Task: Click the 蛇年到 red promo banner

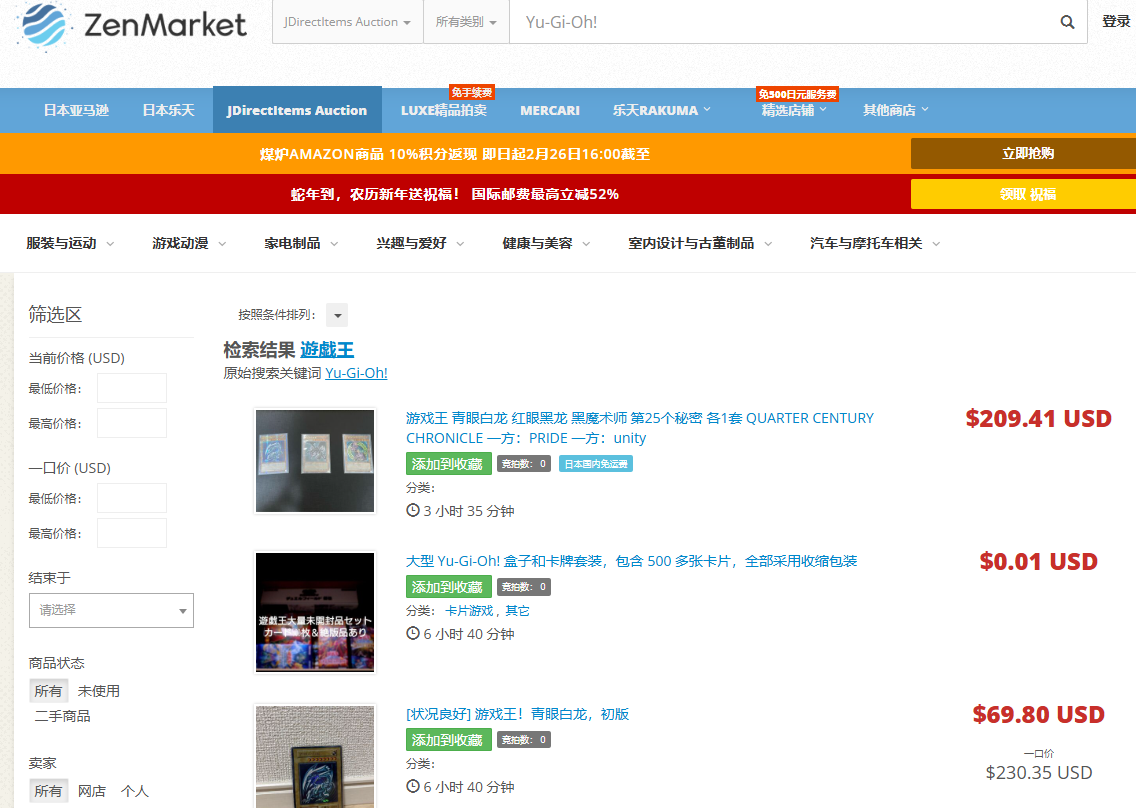Action: tap(455, 194)
